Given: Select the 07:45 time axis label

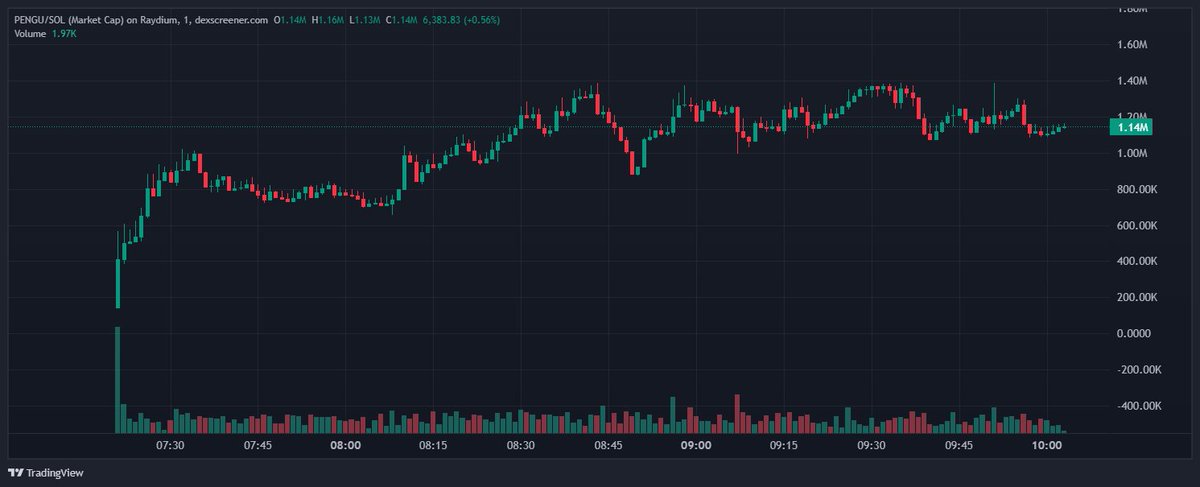Looking at the screenshot, I should click(x=258, y=445).
